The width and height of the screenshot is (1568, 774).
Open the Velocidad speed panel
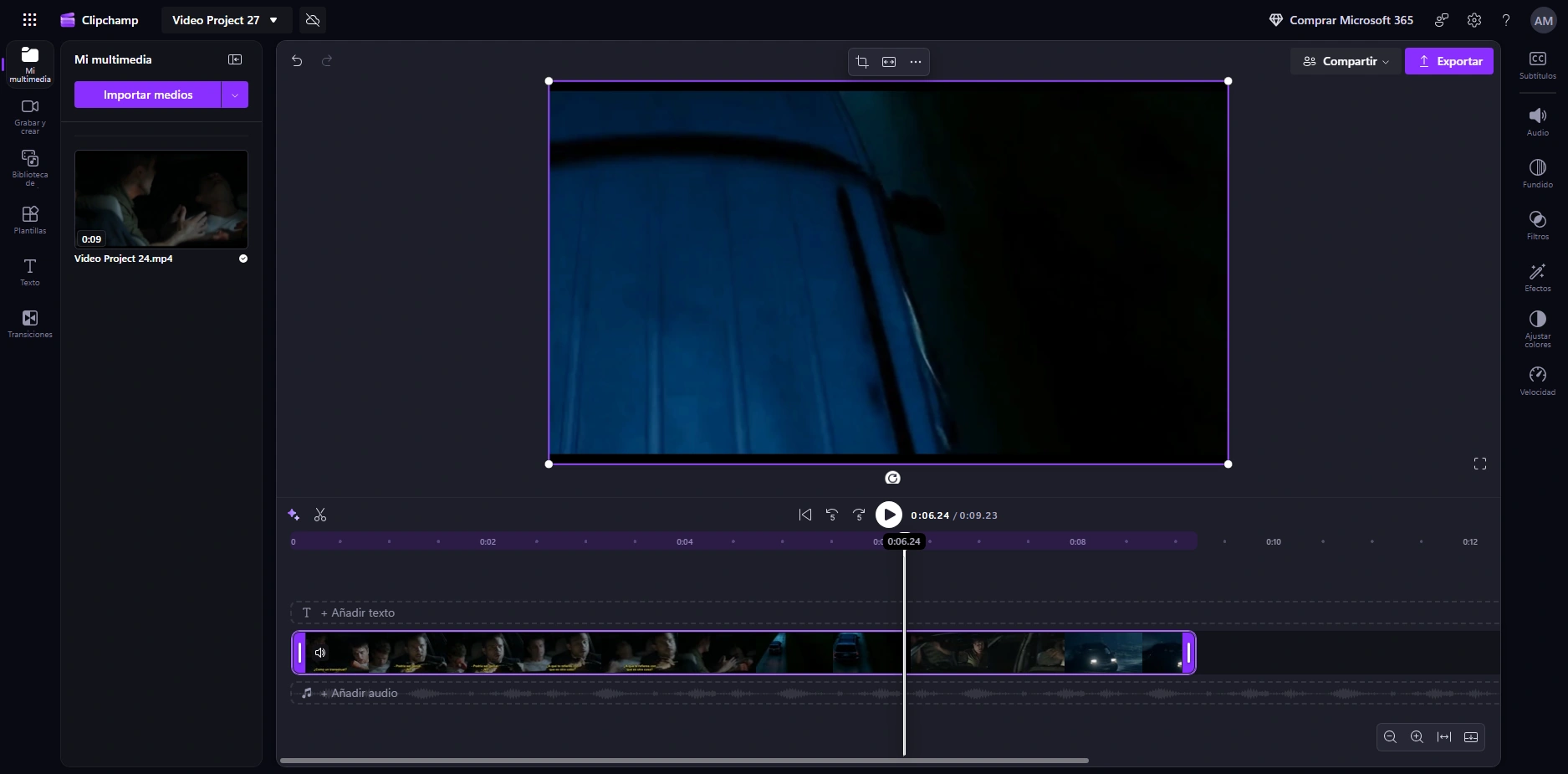1538,382
